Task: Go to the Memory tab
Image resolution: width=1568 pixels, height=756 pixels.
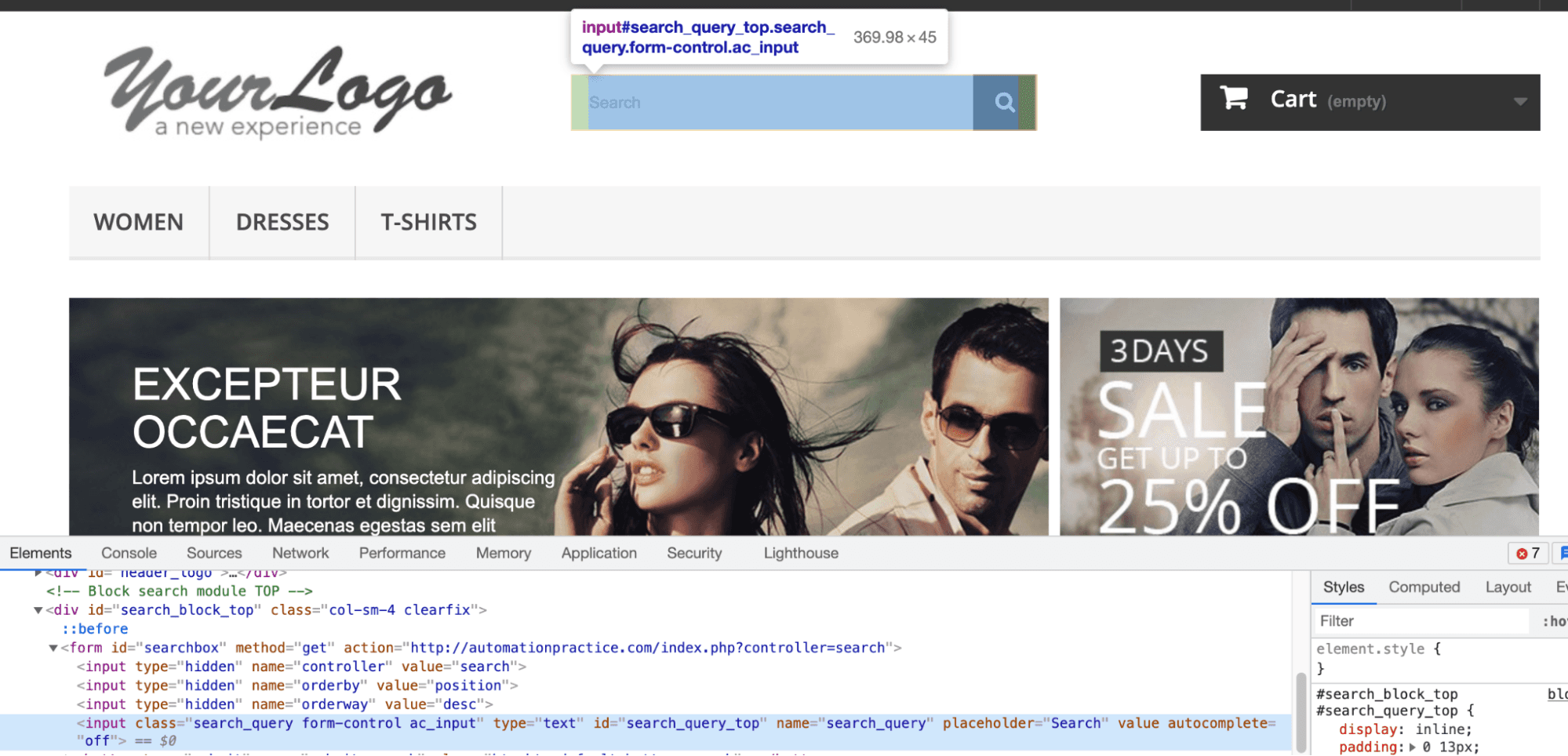Action: coord(504,554)
